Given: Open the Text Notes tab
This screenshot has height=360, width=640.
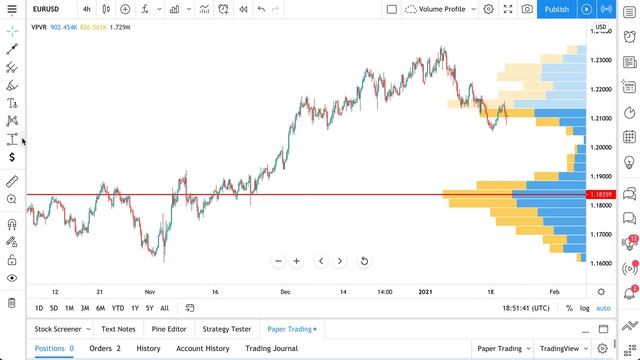Looking at the screenshot, I should (118, 329).
